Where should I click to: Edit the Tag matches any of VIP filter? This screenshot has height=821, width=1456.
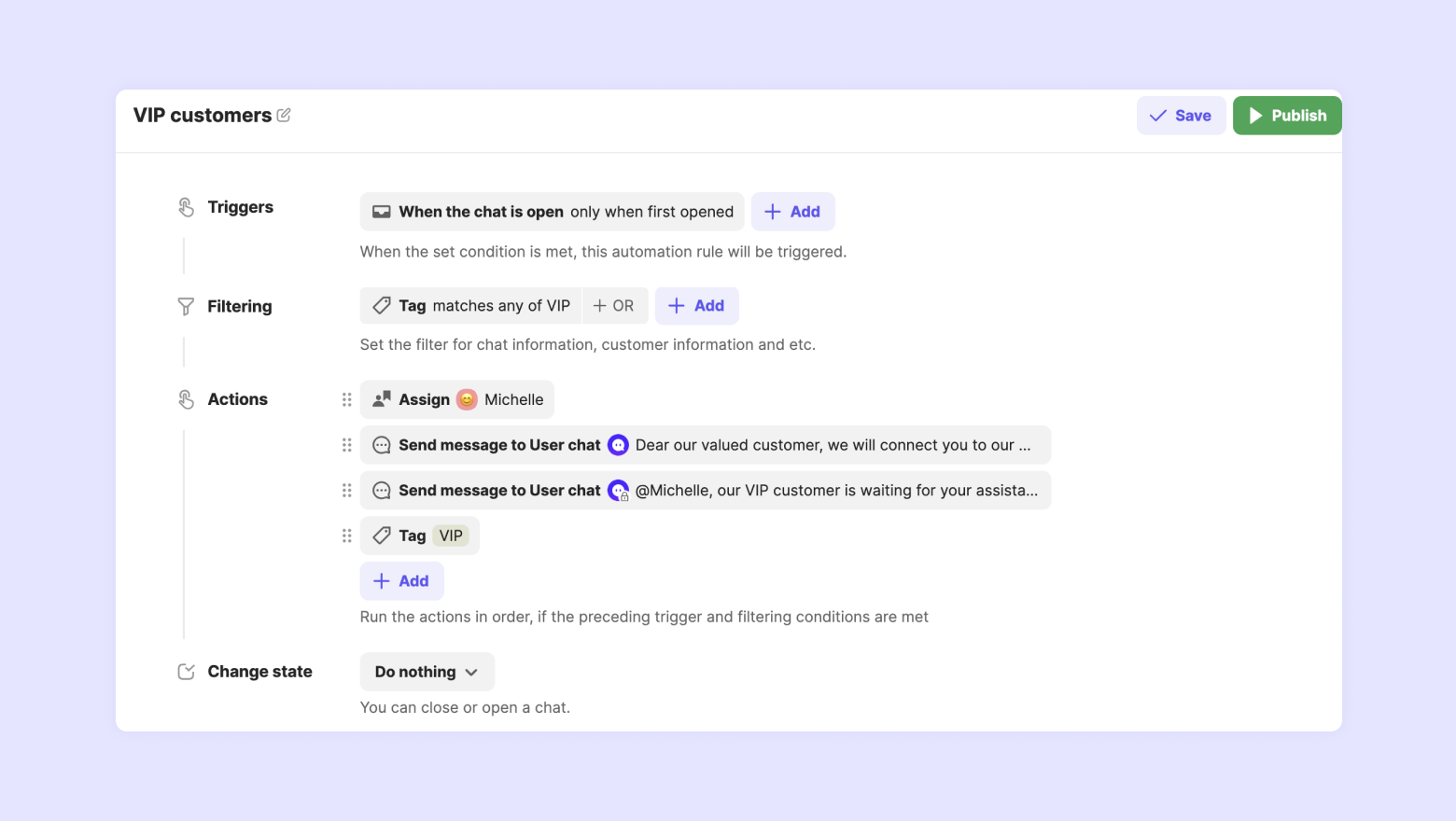coord(470,306)
